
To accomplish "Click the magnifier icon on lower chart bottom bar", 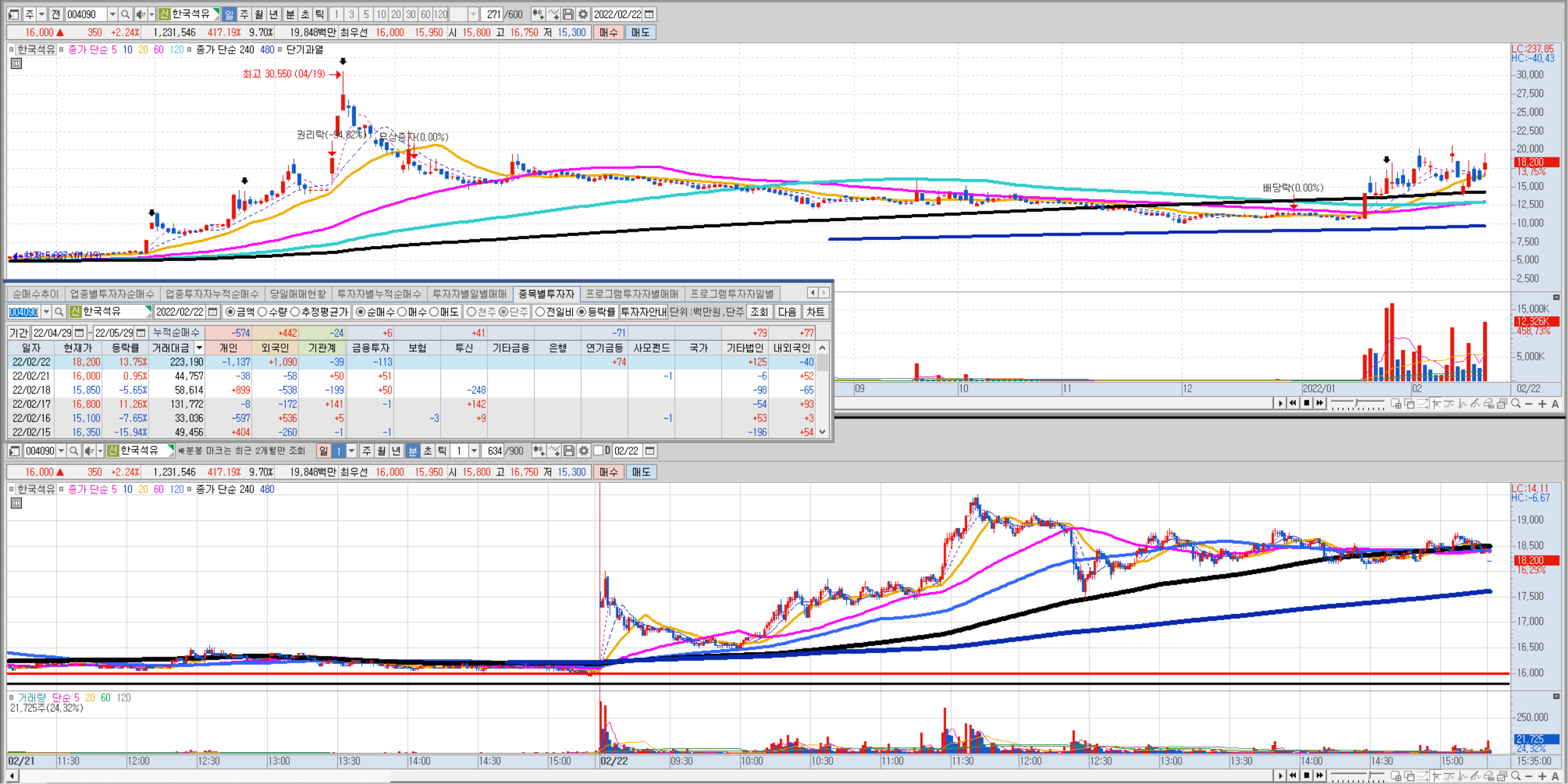I will click(1516, 776).
